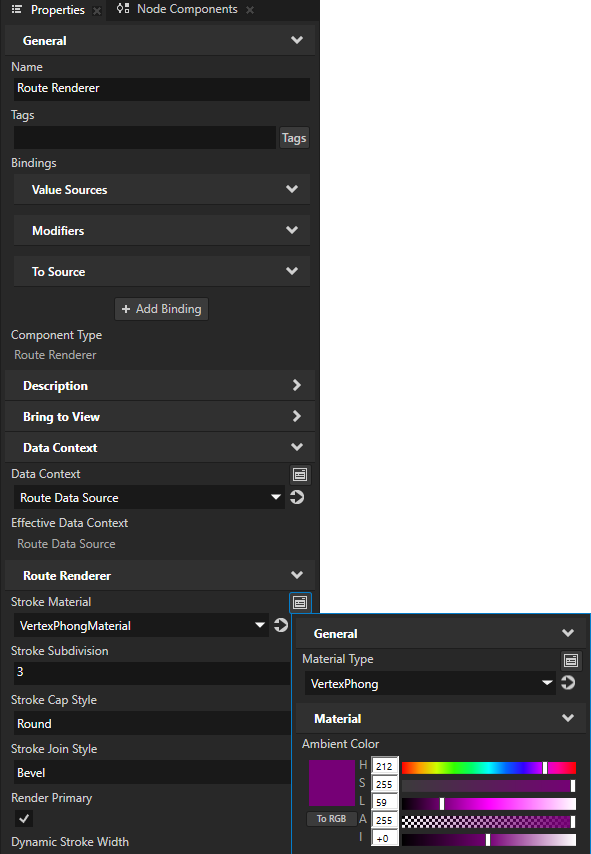The image size is (591, 854).
Task: Click the Dynamic Stroke Width label
Action: click(70, 841)
